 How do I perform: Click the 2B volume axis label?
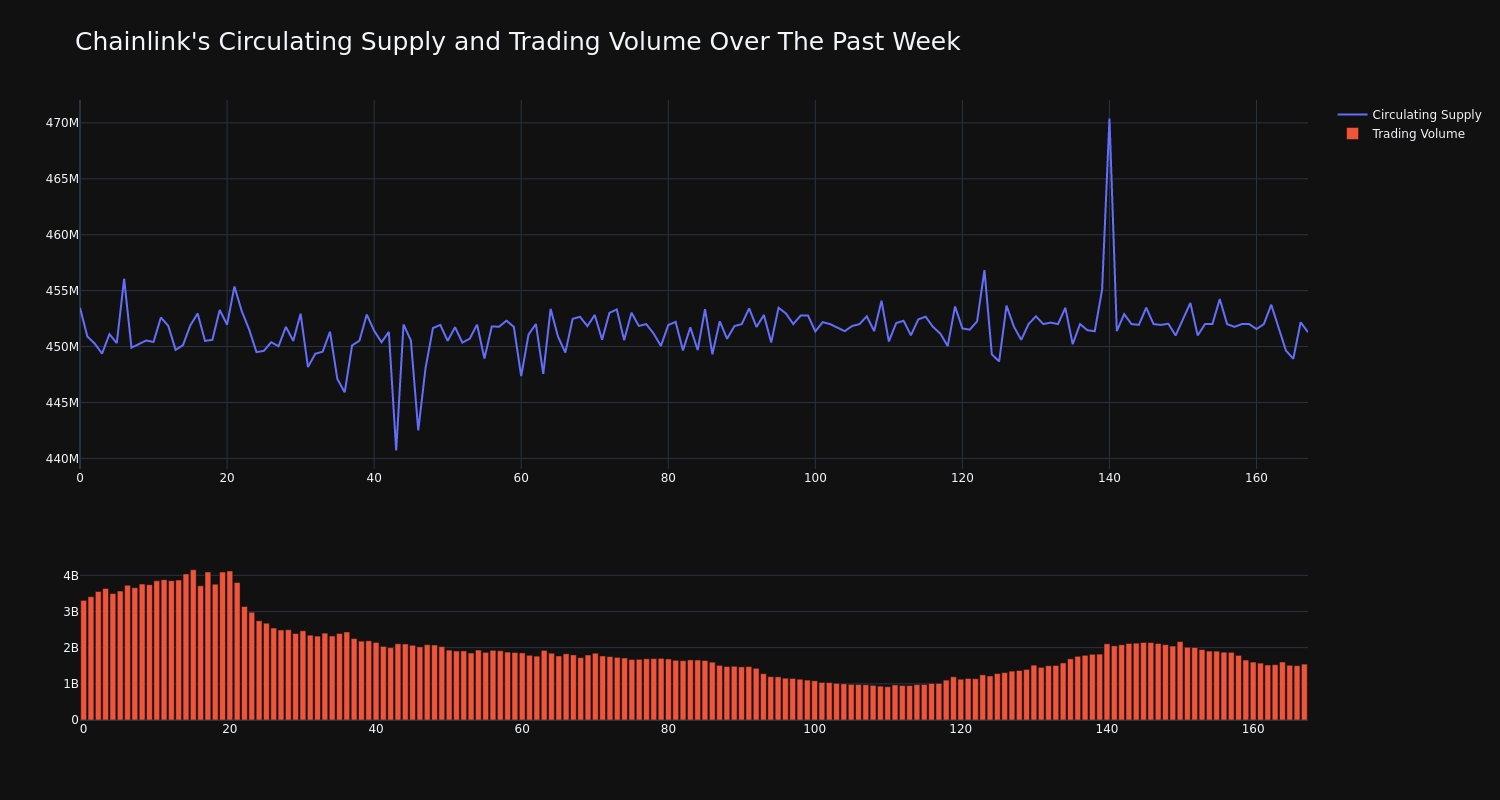pyautogui.click(x=71, y=648)
